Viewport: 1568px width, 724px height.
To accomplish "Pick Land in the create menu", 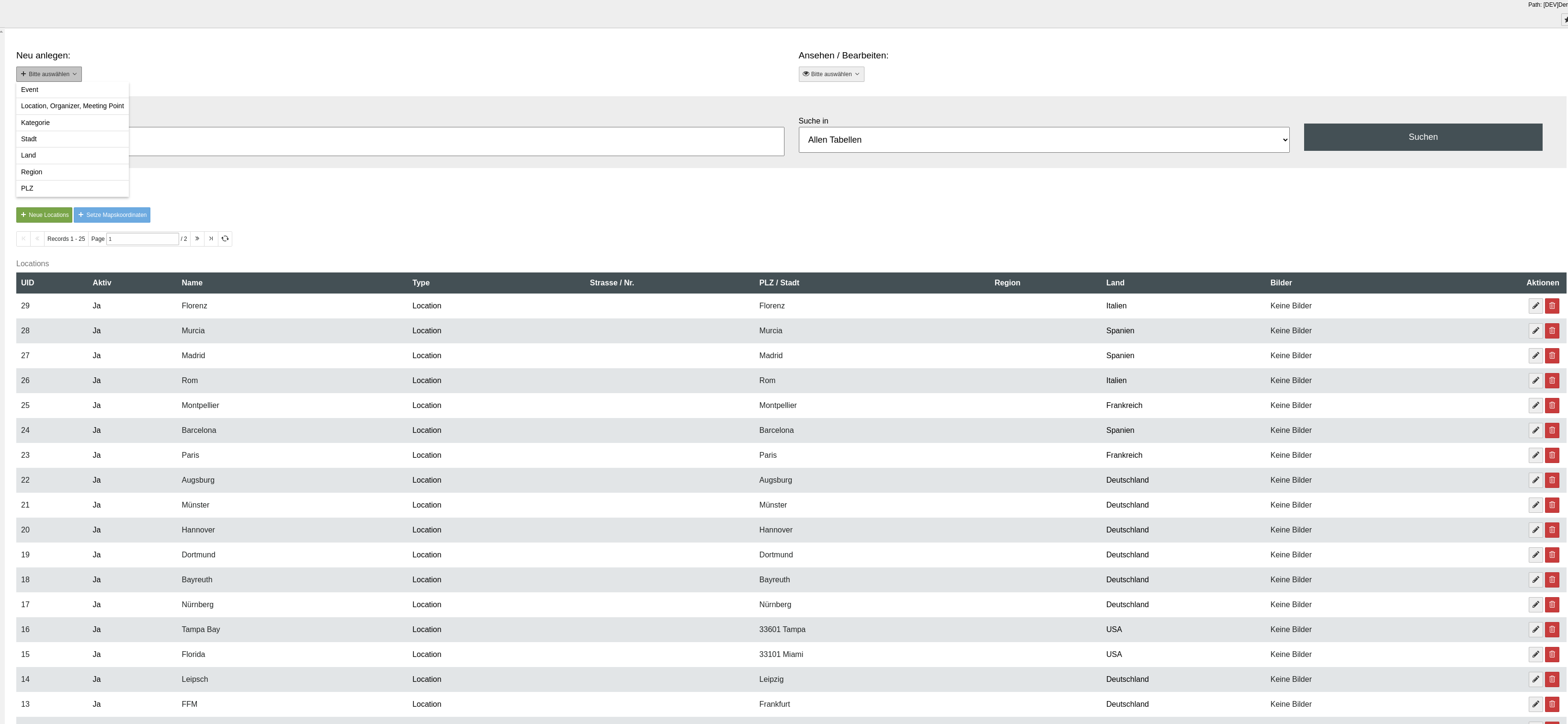I will (72, 156).
